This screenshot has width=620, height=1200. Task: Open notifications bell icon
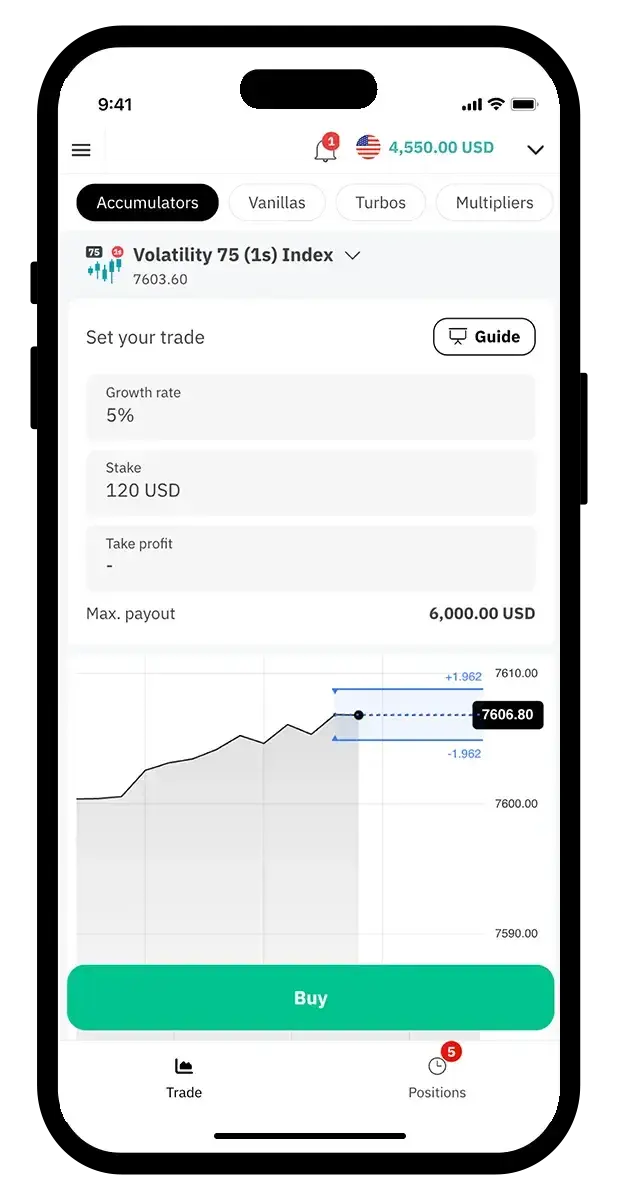[324, 151]
